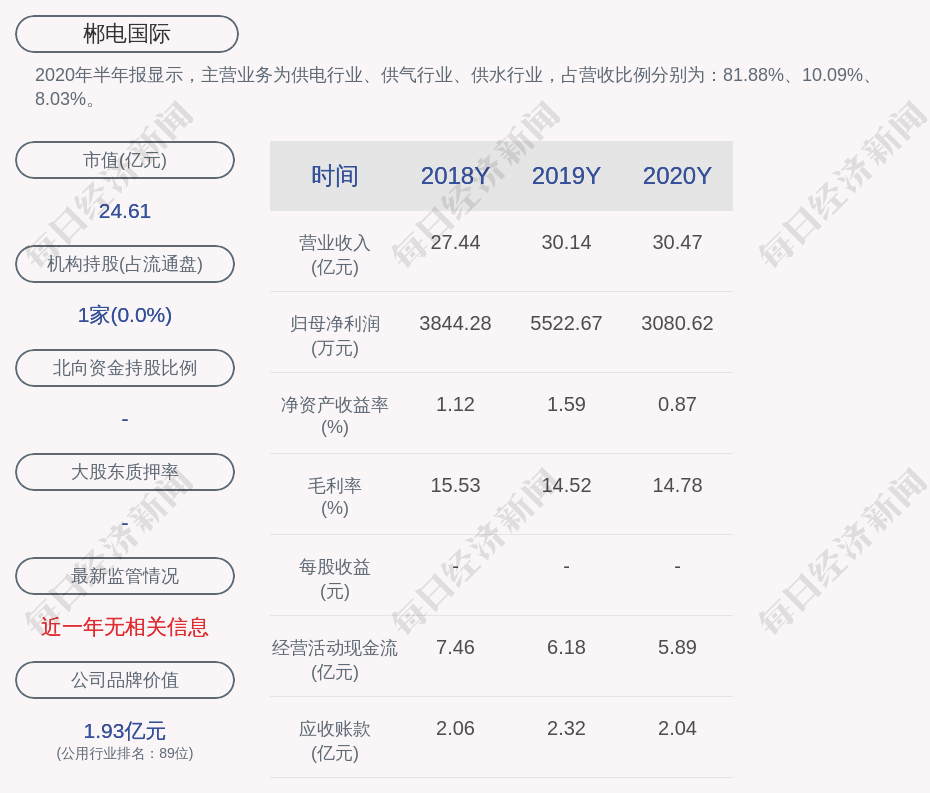Click the 应收账款(亿元) row label
Screen dimensions: 930x793
335,741
